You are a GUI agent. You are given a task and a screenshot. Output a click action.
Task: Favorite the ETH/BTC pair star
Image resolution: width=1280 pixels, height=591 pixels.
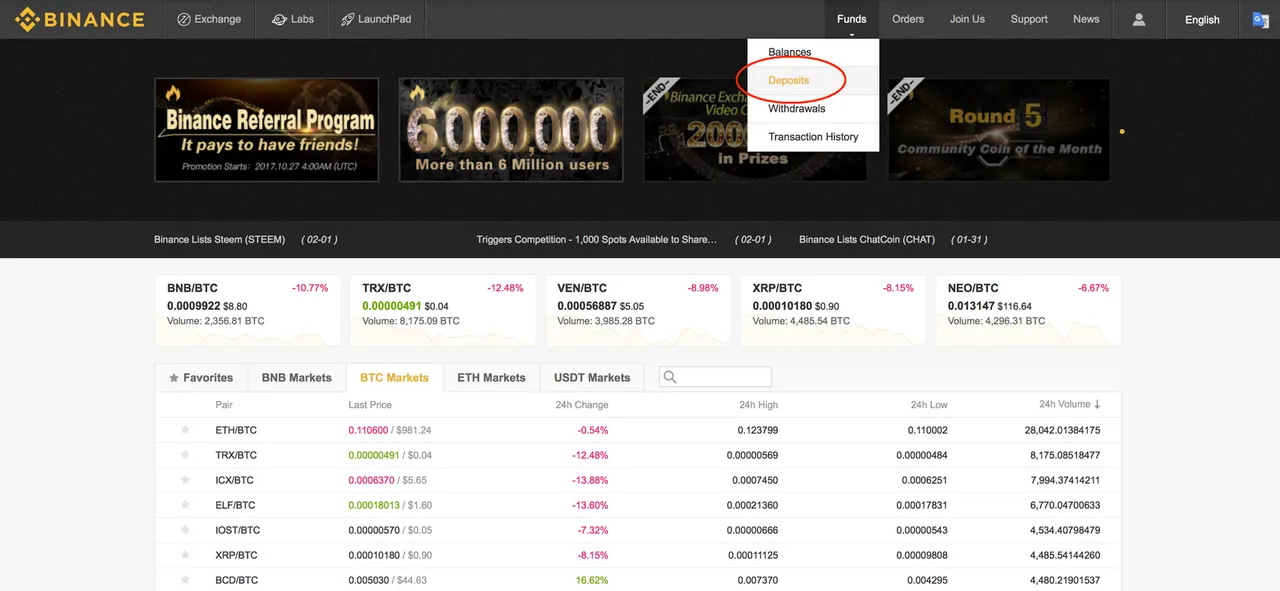click(x=185, y=430)
